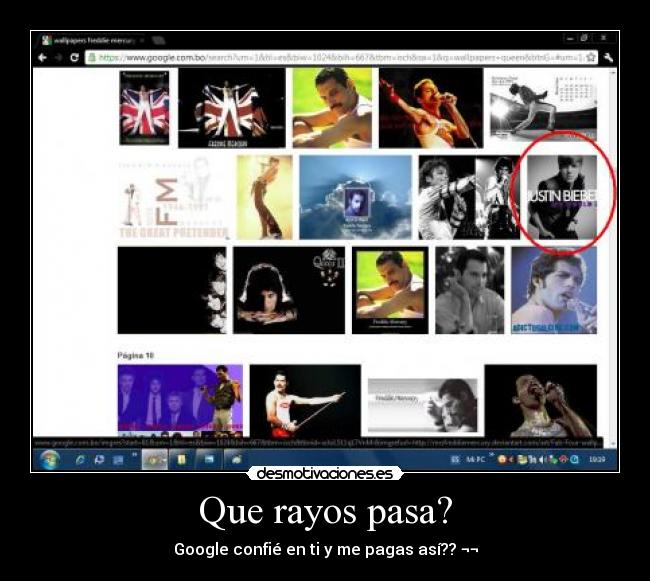The height and width of the screenshot is (581, 650).
Task: Open the Queen II album cover thumbnail
Action: pyautogui.click(x=289, y=290)
